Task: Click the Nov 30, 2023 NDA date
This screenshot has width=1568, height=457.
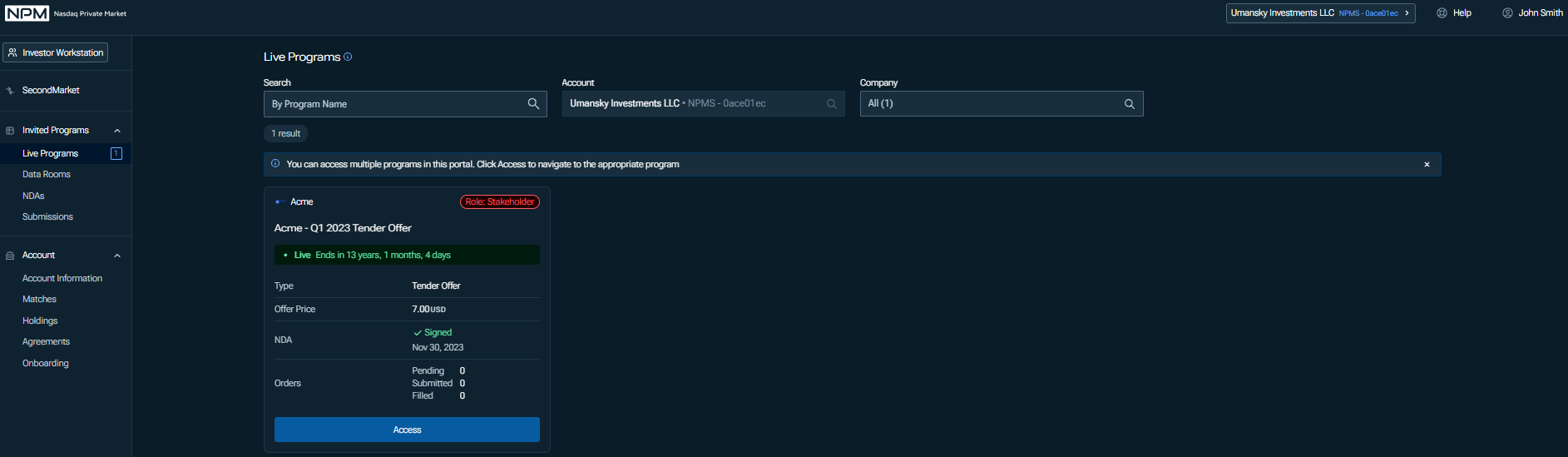Action: click(438, 347)
